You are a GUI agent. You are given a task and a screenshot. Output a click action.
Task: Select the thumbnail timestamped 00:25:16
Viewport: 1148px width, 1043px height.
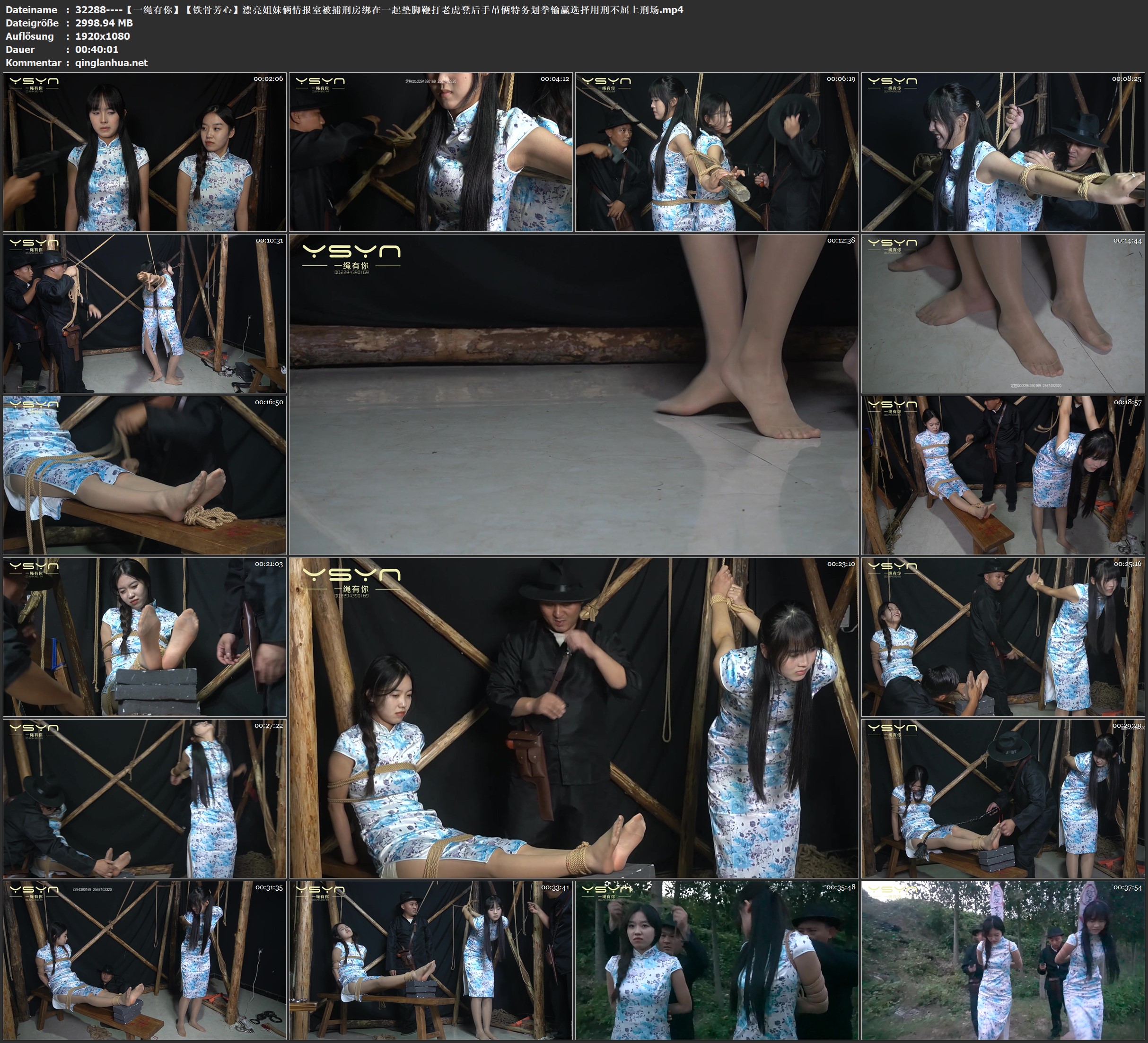1003,636
